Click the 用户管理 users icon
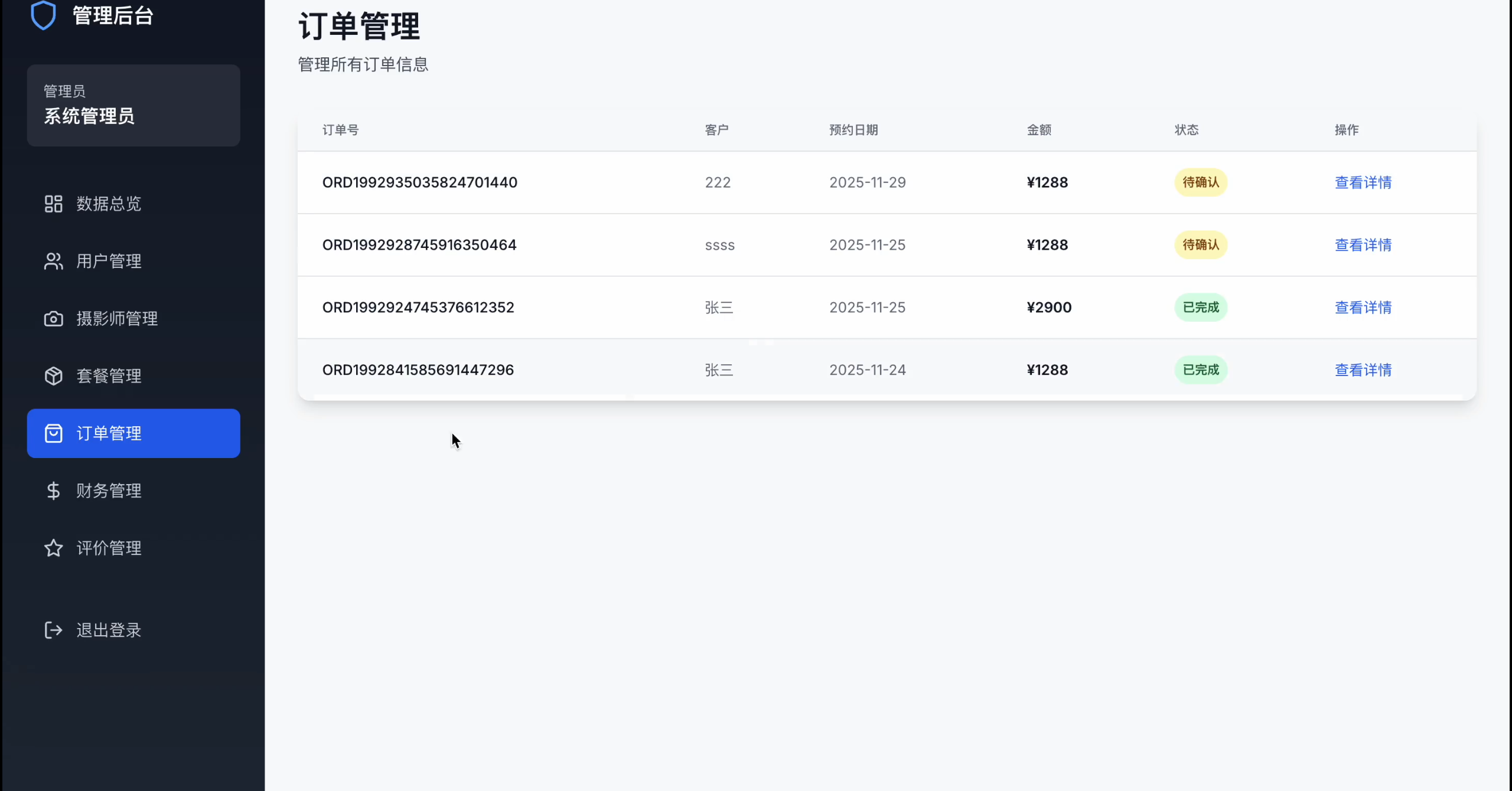Viewport: 1512px width, 791px height. coord(53,261)
